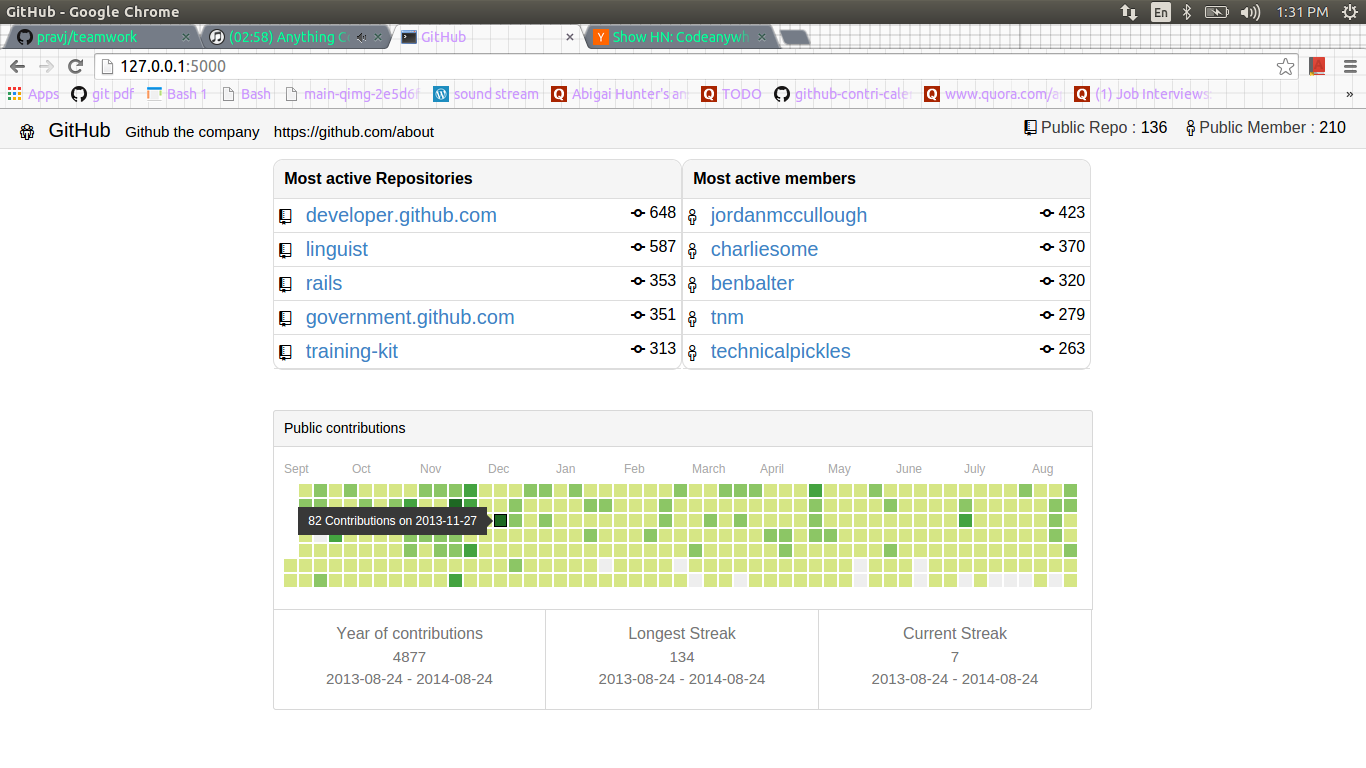The image size is (1366, 768).
Task: Open the TODO bookmark
Action: pos(731,94)
